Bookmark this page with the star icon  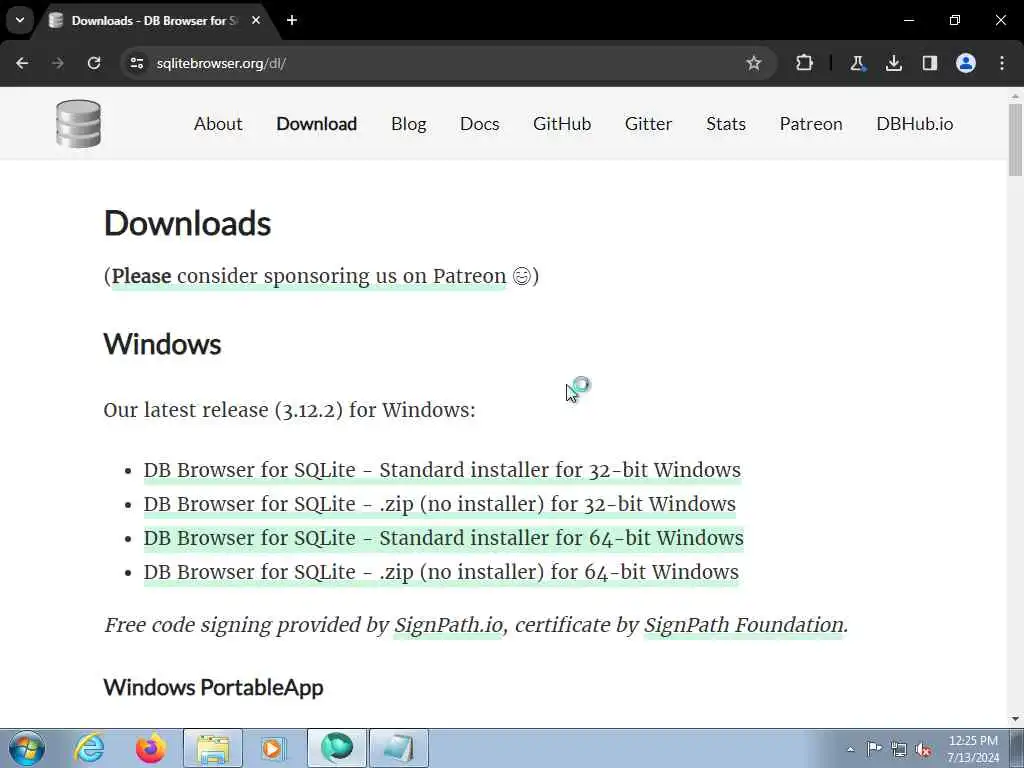pyautogui.click(x=754, y=63)
